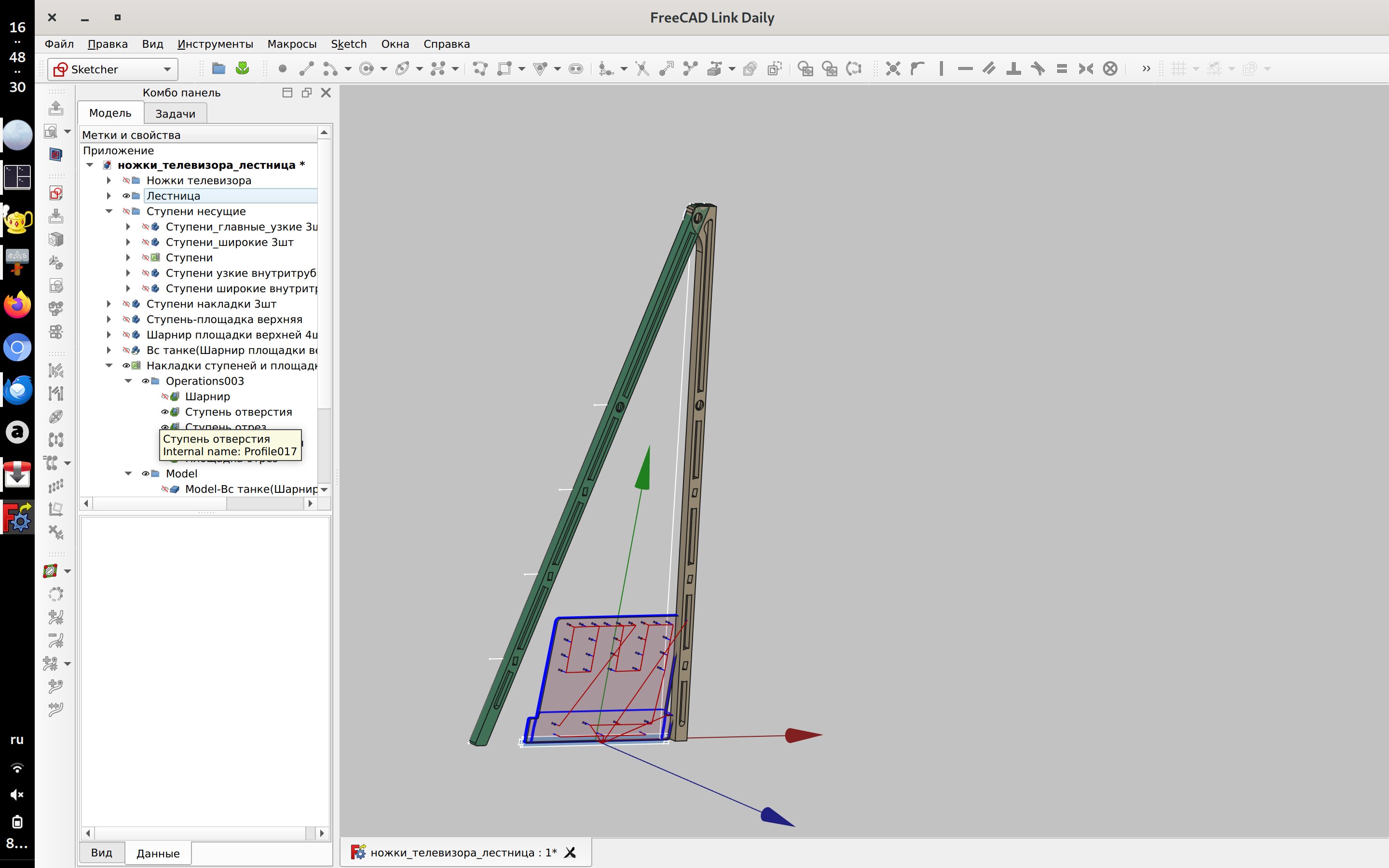Apply the perpendicular constraint
Screen dimensions: 1389x868
[1014, 69]
